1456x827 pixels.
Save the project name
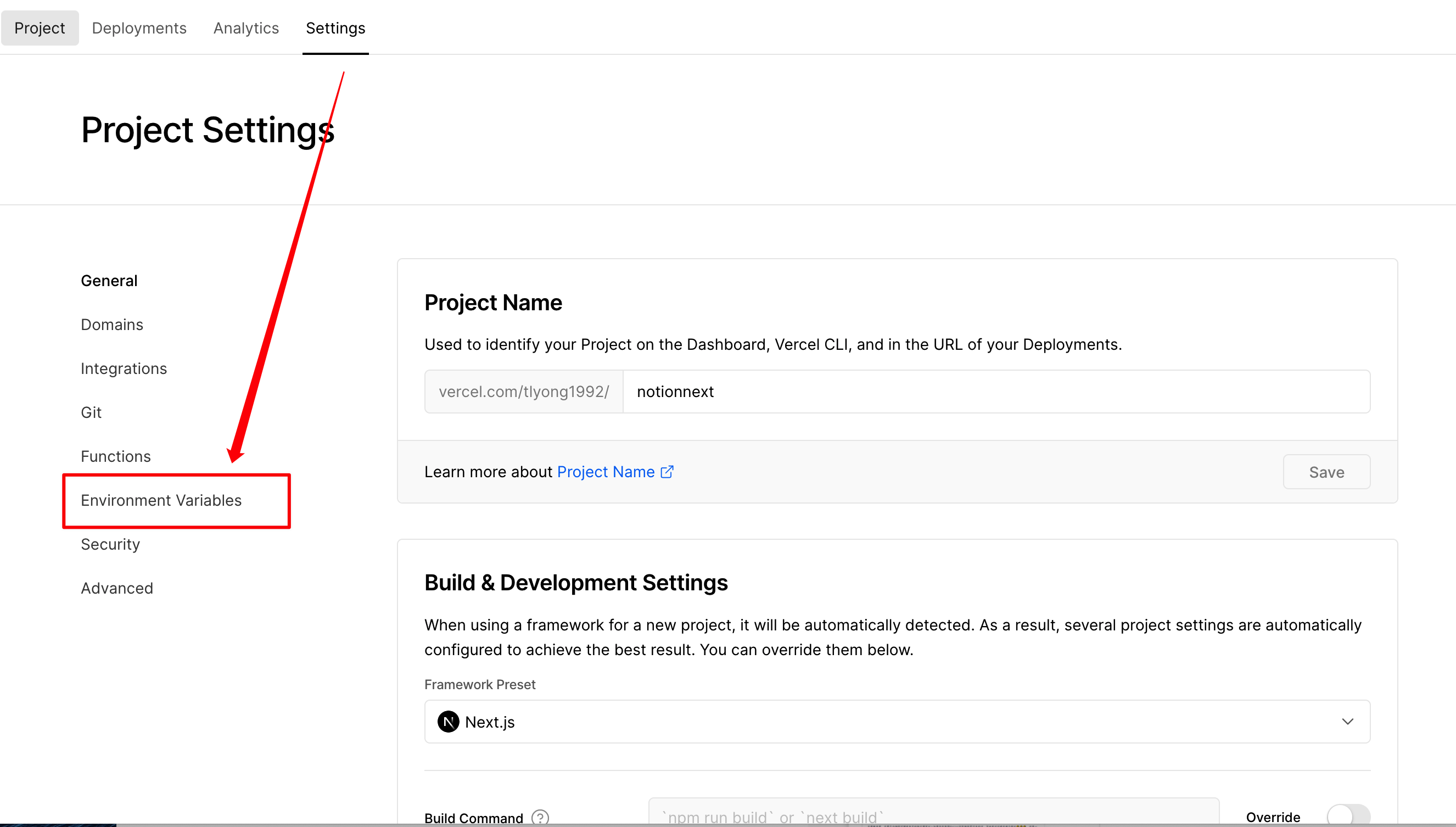click(x=1326, y=472)
